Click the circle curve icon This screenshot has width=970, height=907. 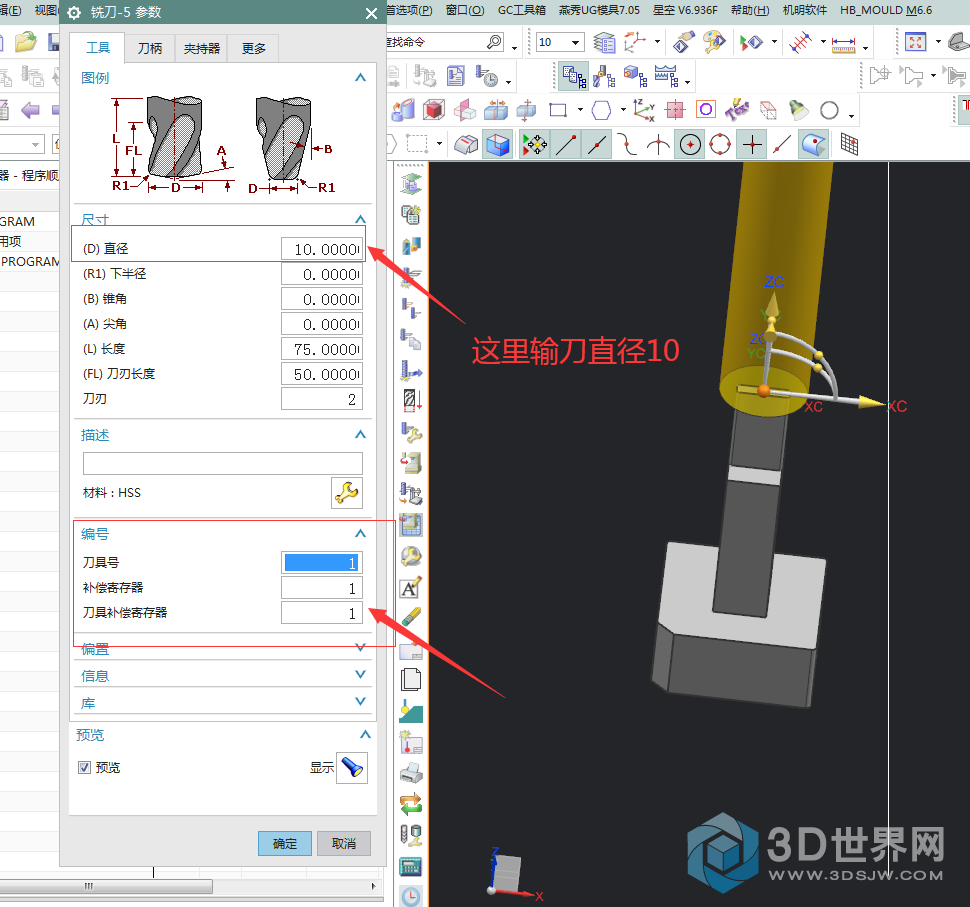tap(829, 111)
